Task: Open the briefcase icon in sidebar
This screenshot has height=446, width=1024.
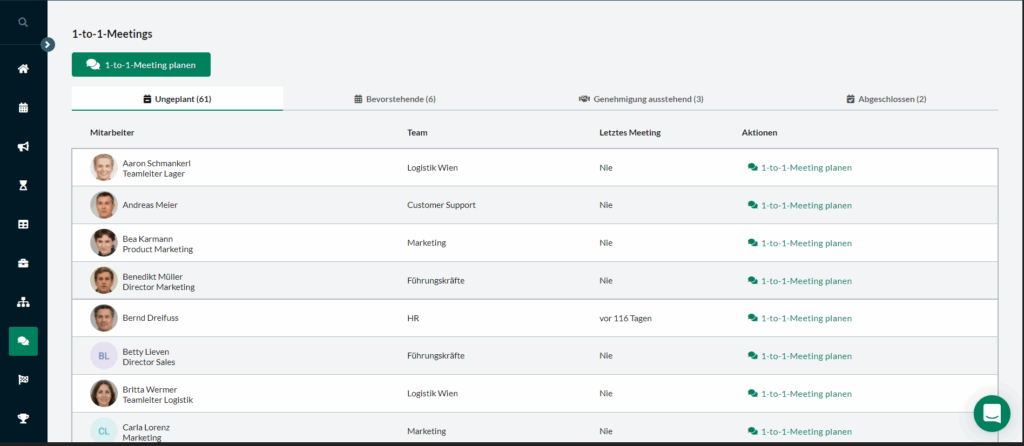Action: coord(23,263)
